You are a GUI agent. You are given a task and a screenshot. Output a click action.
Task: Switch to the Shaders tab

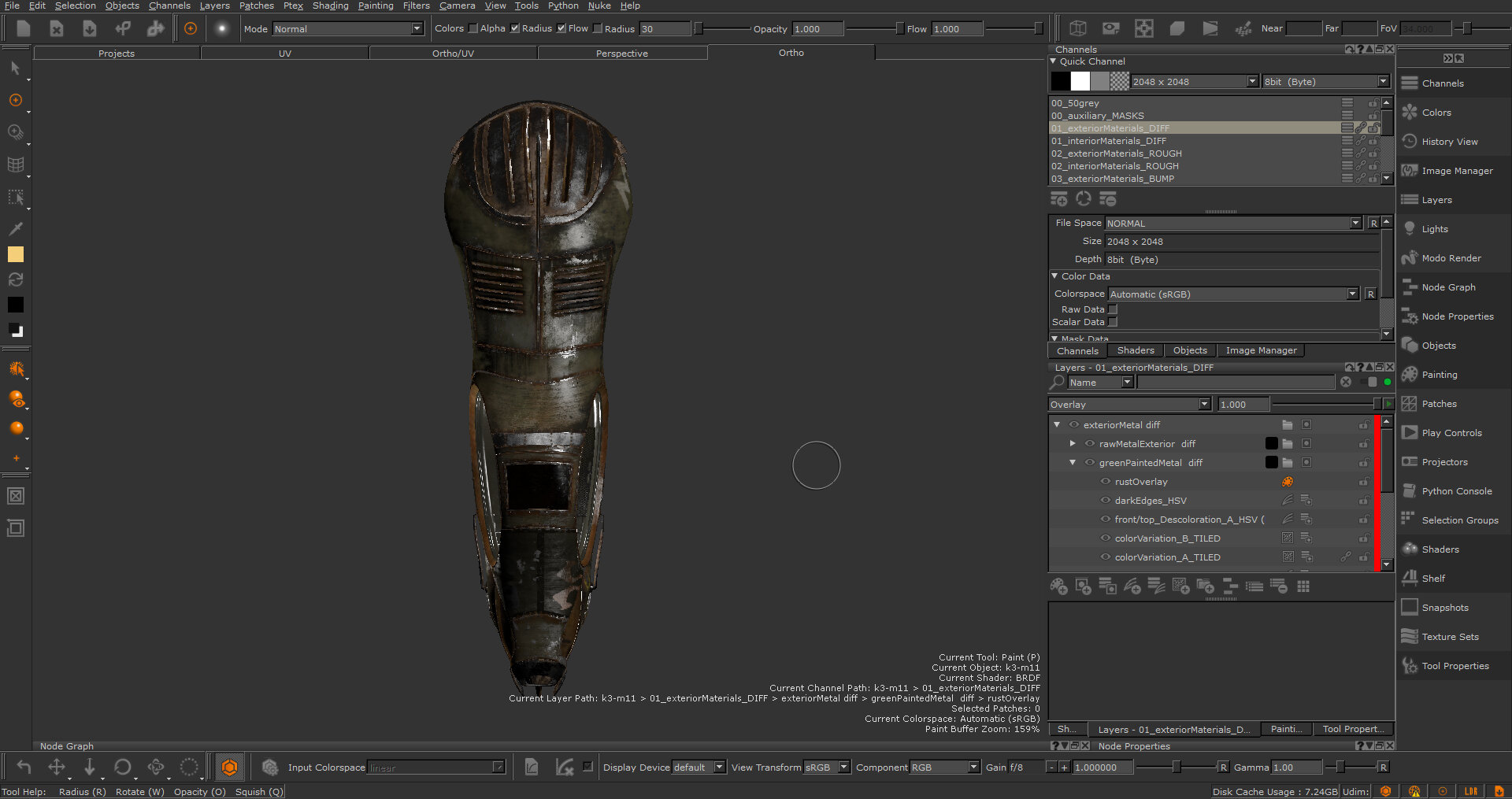tap(1135, 351)
